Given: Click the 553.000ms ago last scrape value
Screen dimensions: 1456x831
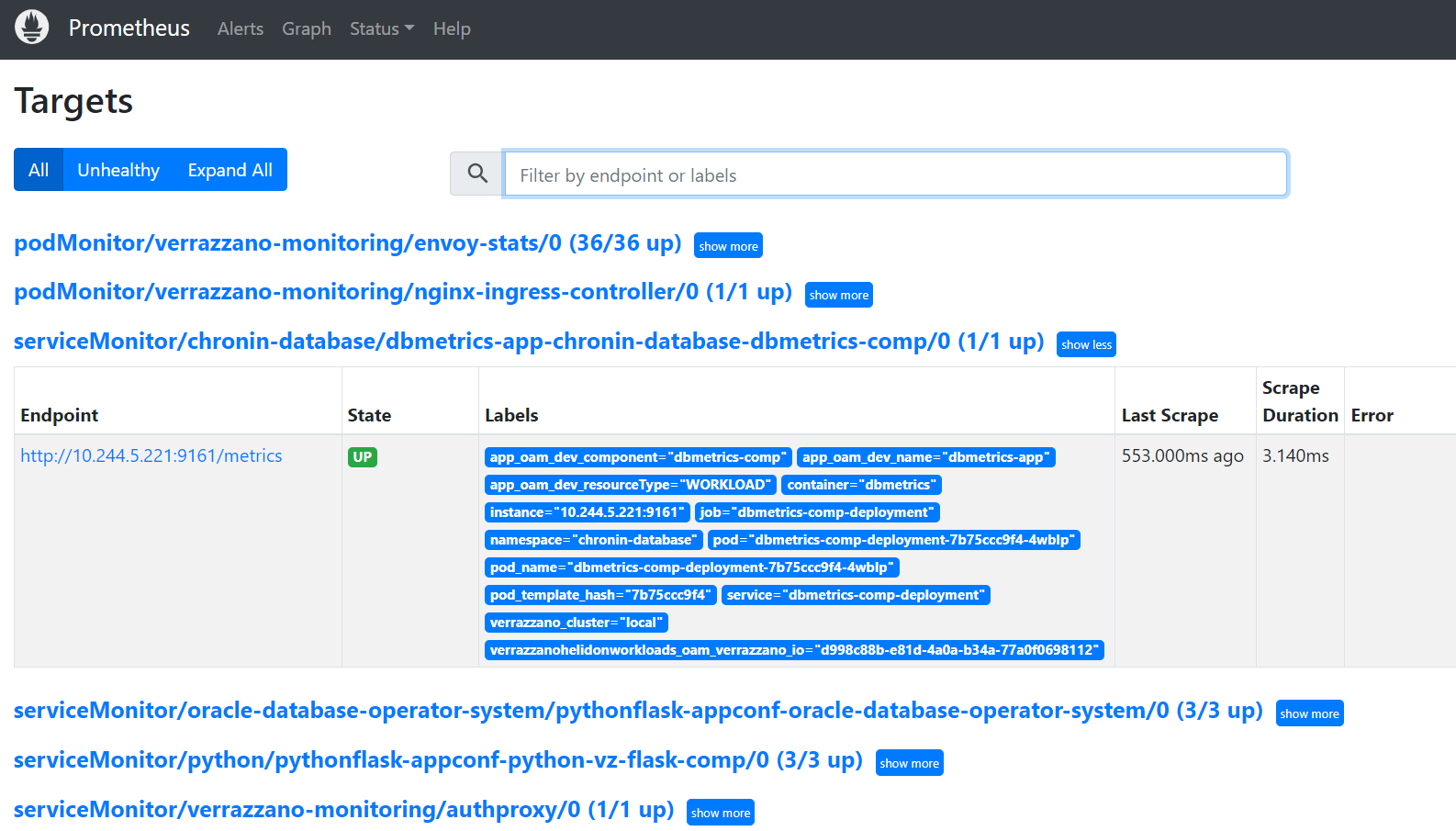Looking at the screenshot, I should (1182, 456).
